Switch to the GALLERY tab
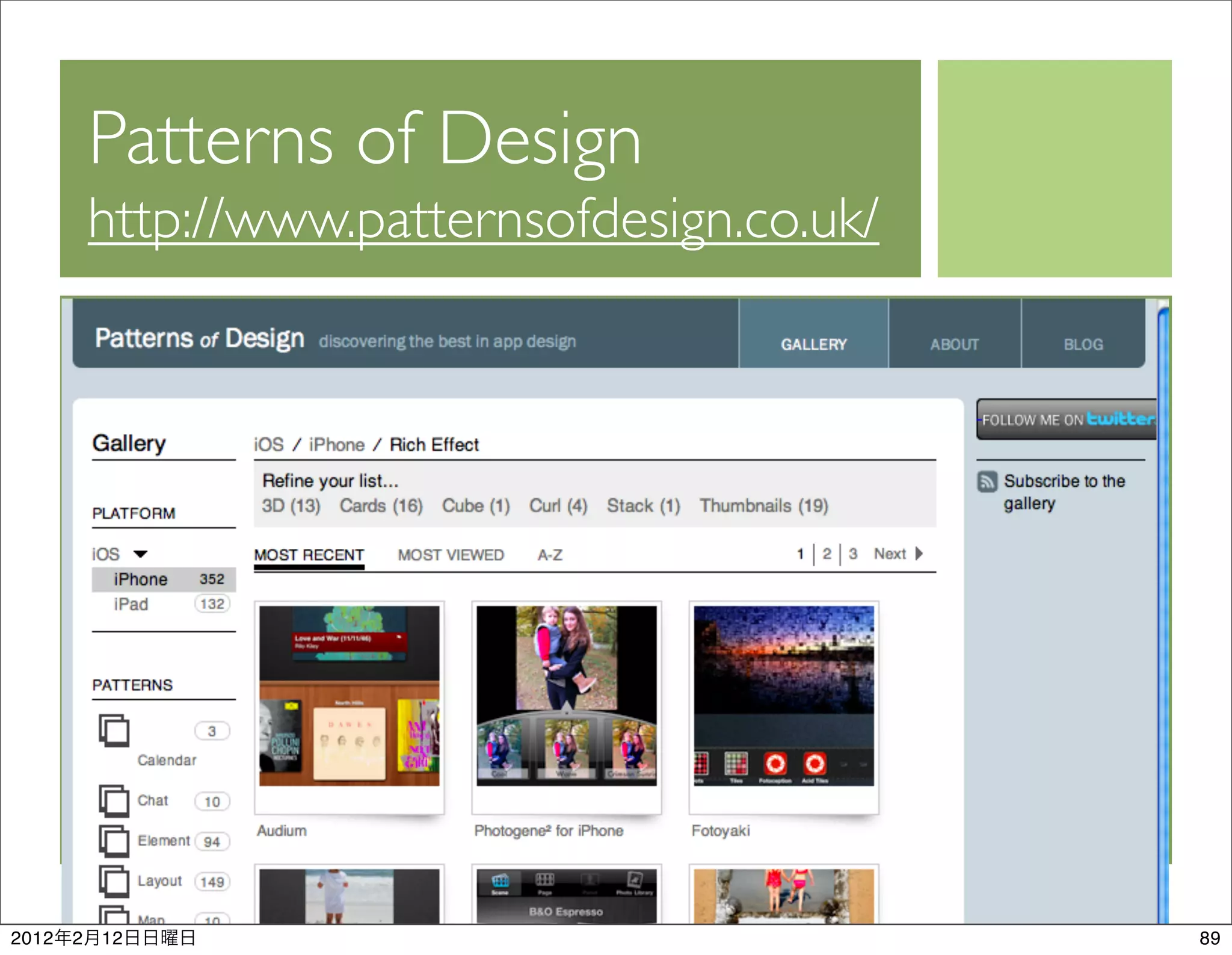 tap(813, 334)
